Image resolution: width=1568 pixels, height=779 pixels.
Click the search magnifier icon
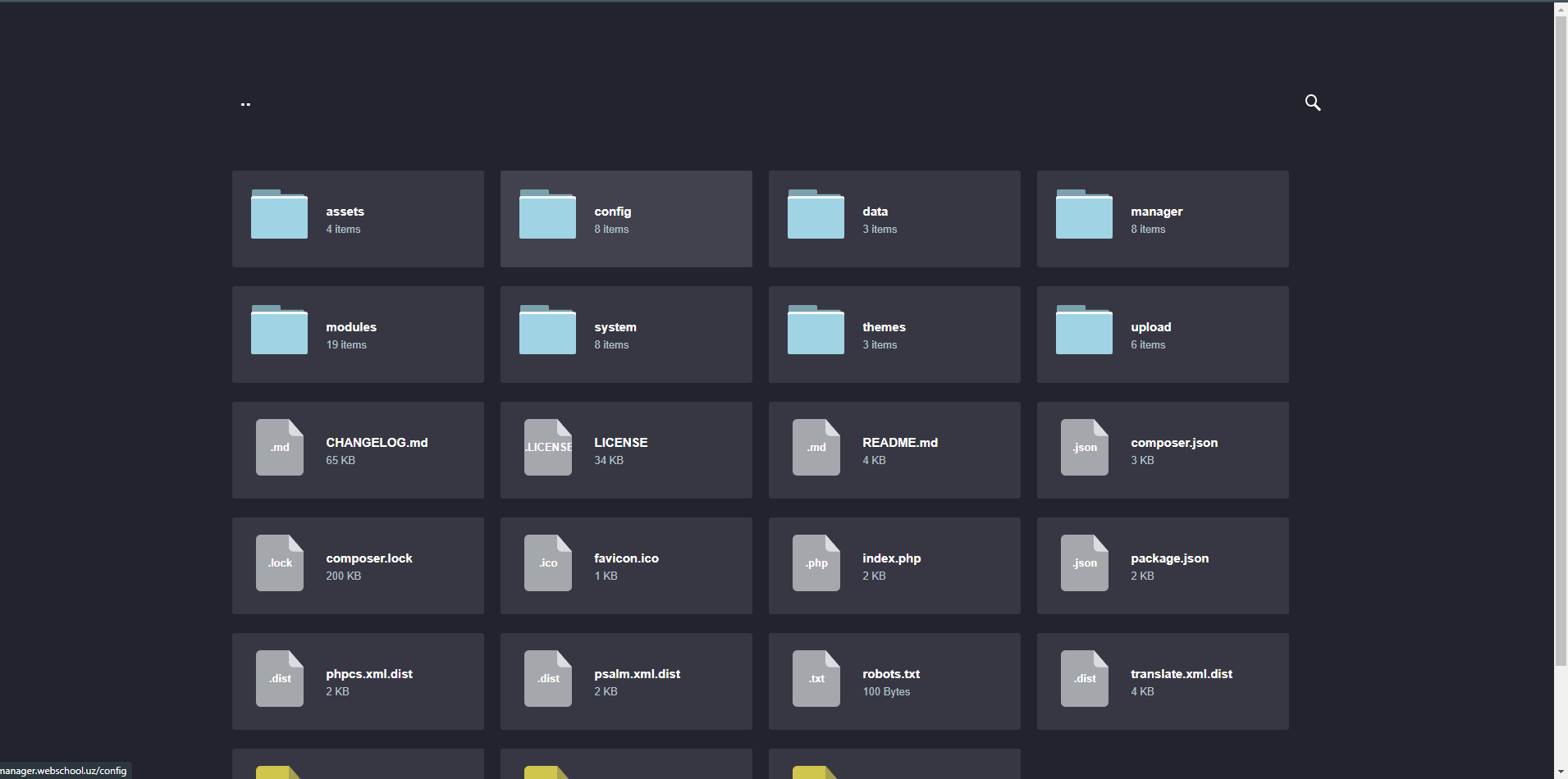[x=1312, y=102]
